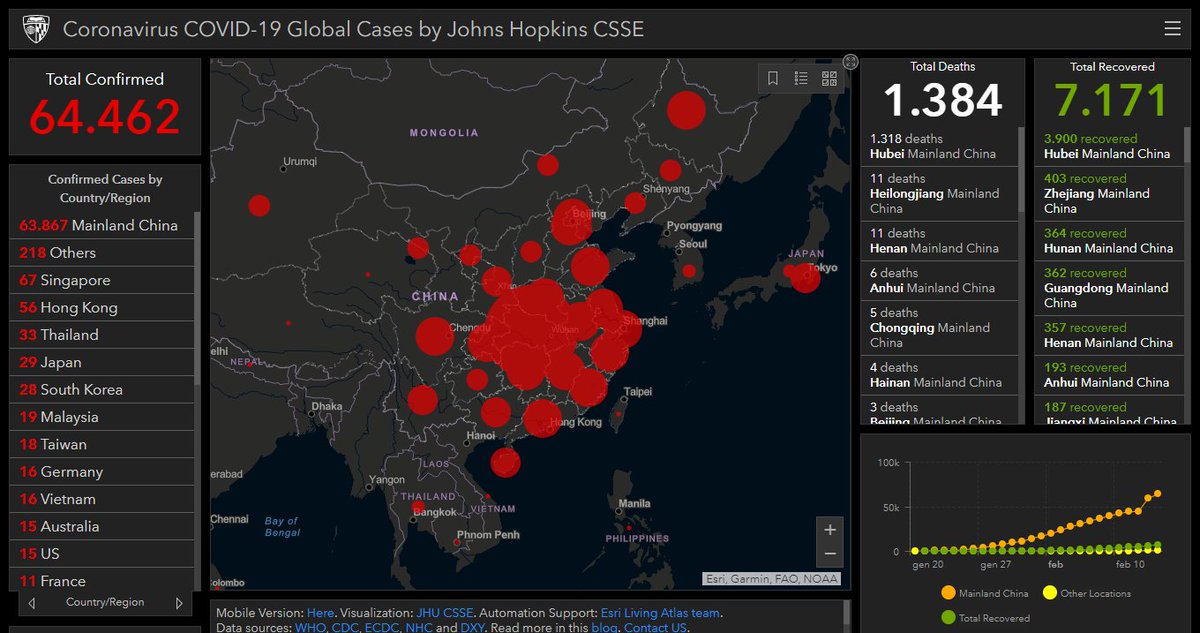Open the CDC data source link
The image size is (1200, 633).
pyautogui.click(x=346, y=628)
